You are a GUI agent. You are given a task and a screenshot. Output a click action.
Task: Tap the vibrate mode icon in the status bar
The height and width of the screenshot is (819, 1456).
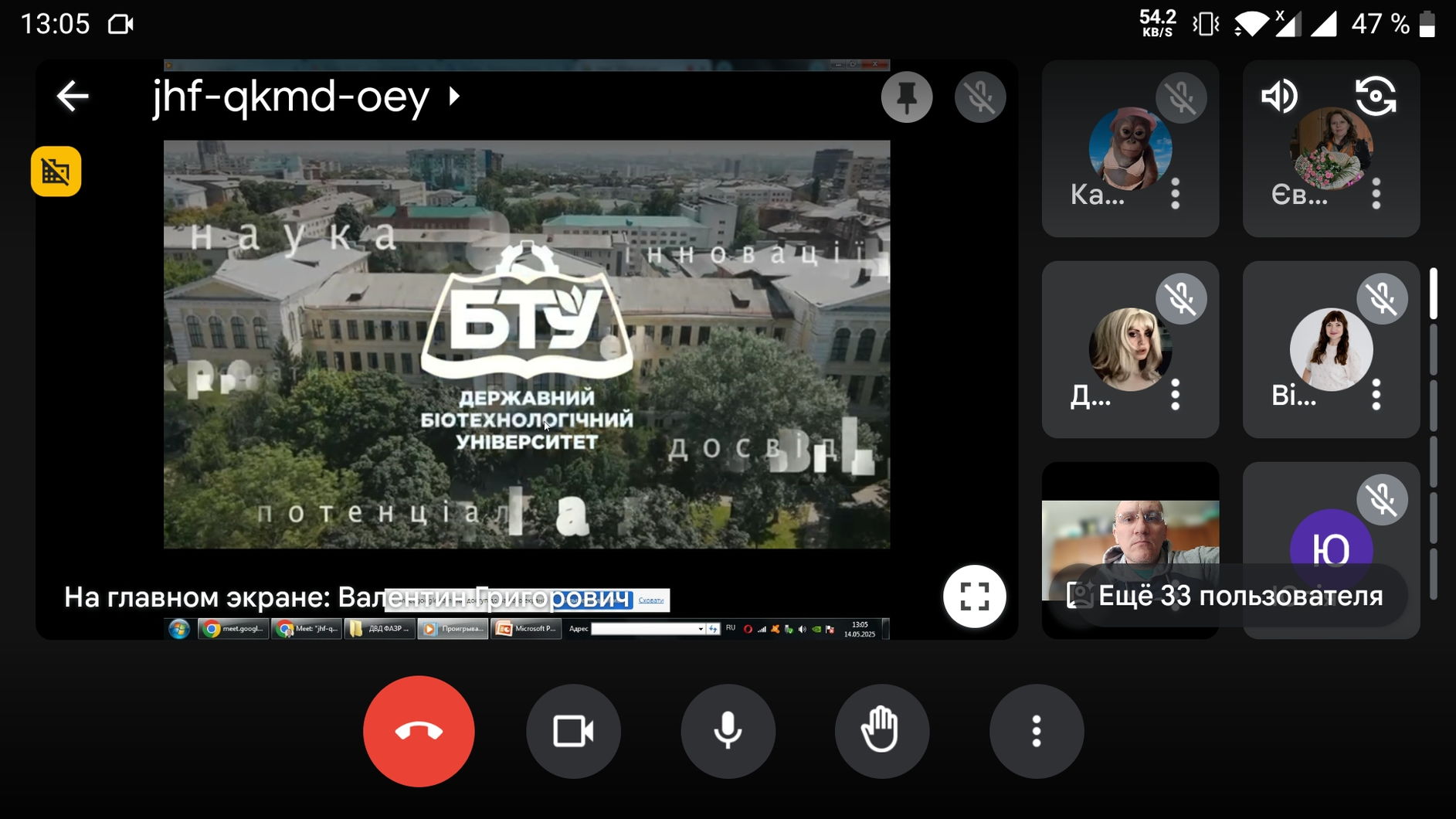(x=1206, y=24)
